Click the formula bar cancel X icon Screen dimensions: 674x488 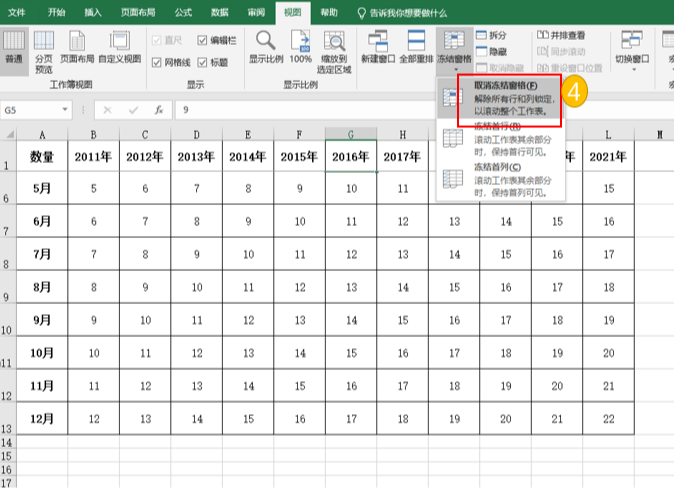pyautogui.click(x=107, y=110)
